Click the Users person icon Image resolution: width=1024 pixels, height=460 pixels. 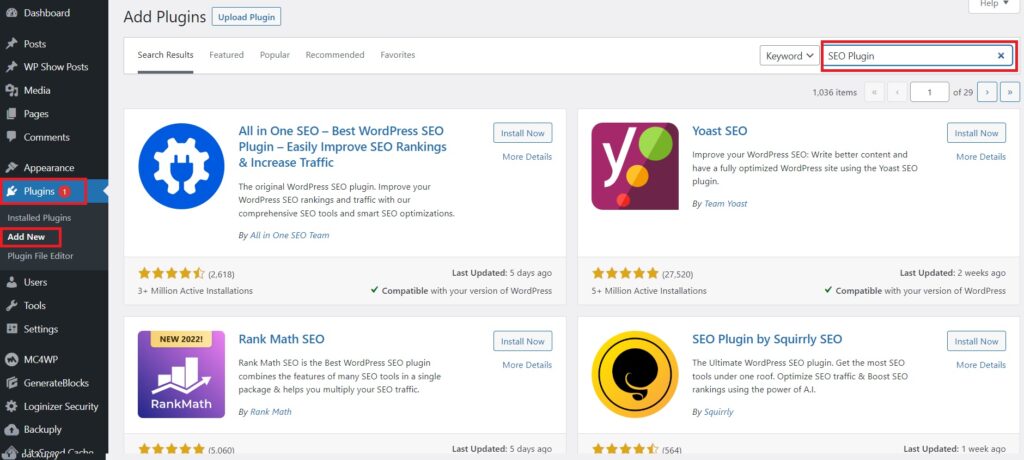(11, 282)
